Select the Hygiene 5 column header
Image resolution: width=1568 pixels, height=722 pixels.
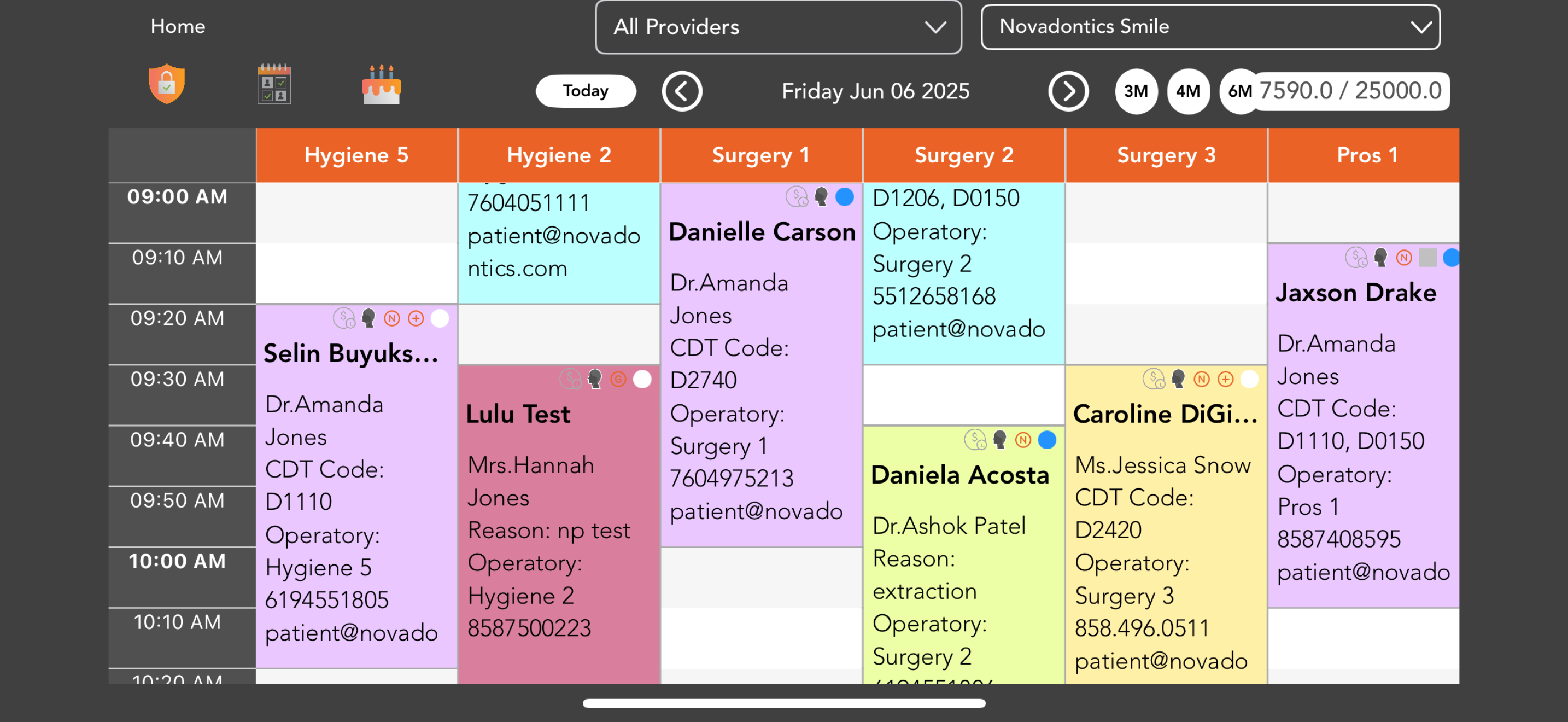pos(356,155)
